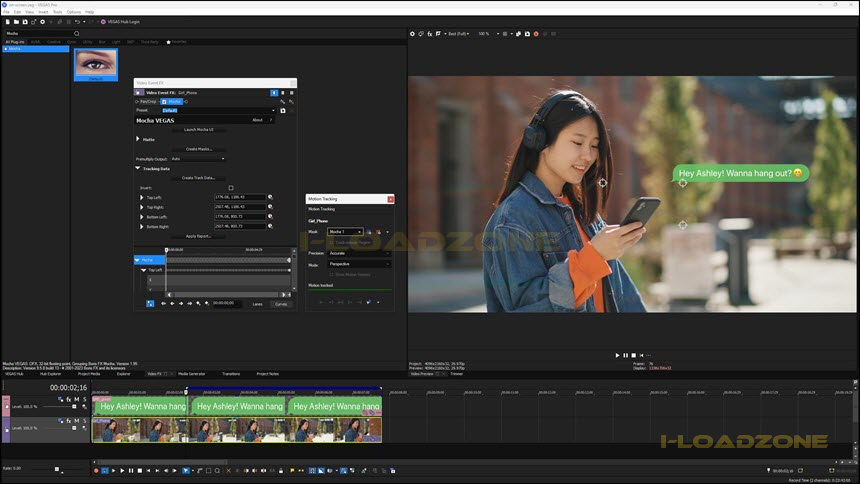
Task: Play the video preview
Action: coord(618,356)
